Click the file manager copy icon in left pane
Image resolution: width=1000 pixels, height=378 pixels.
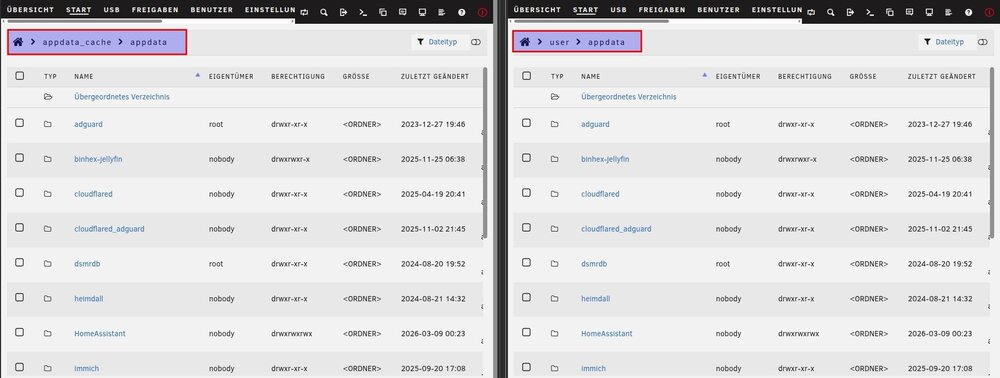[383, 12]
